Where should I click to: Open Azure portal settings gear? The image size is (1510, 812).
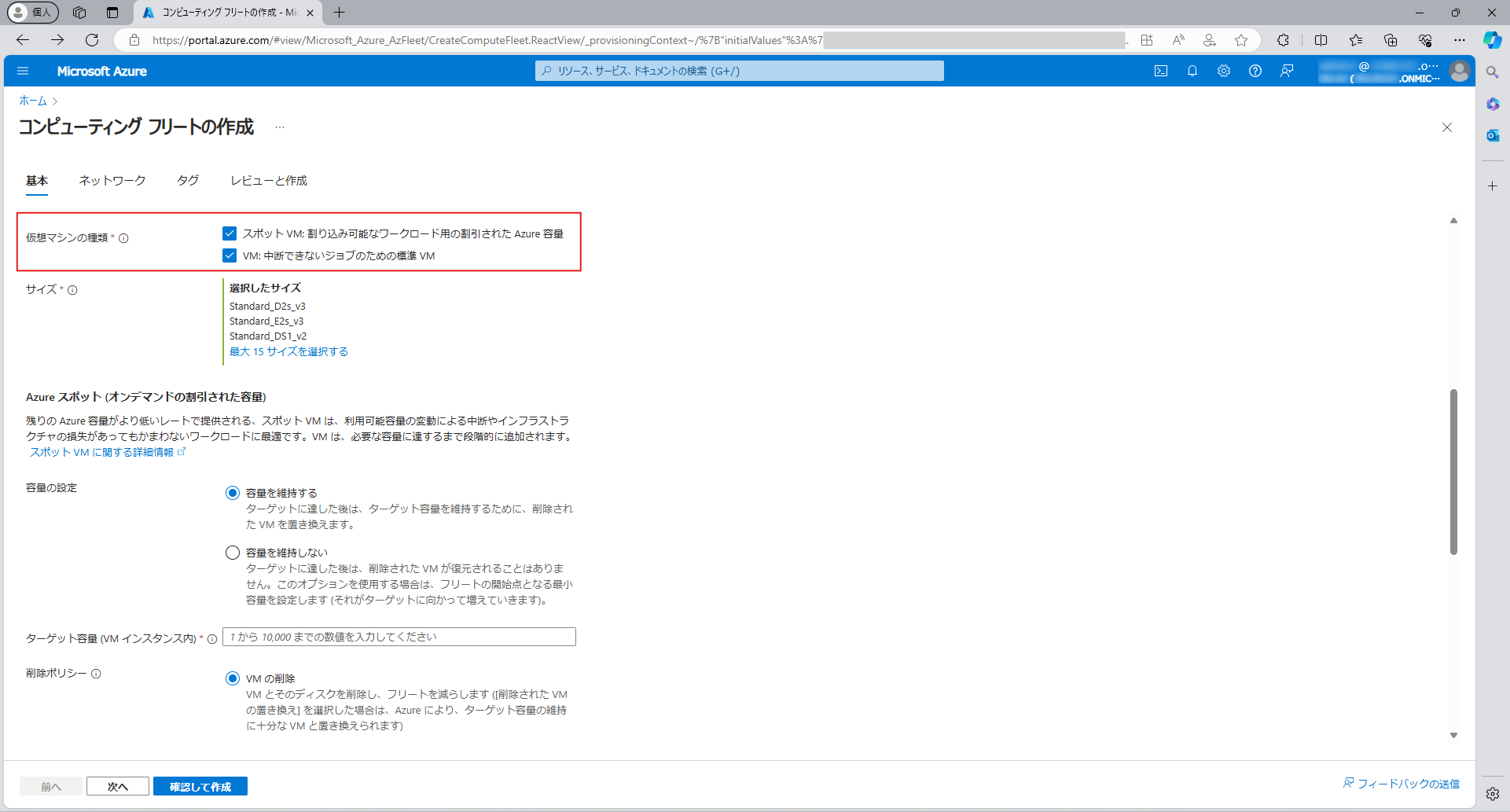[x=1224, y=71]
